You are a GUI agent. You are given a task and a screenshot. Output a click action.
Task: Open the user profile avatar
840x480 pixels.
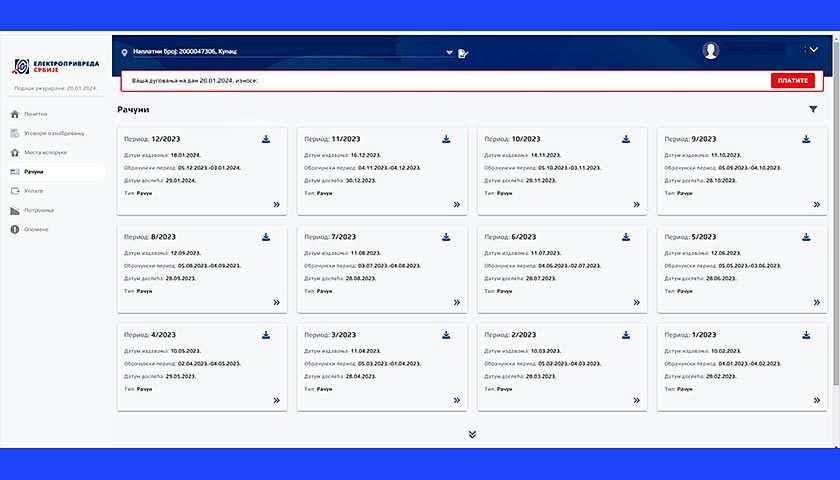coord(711,50)
